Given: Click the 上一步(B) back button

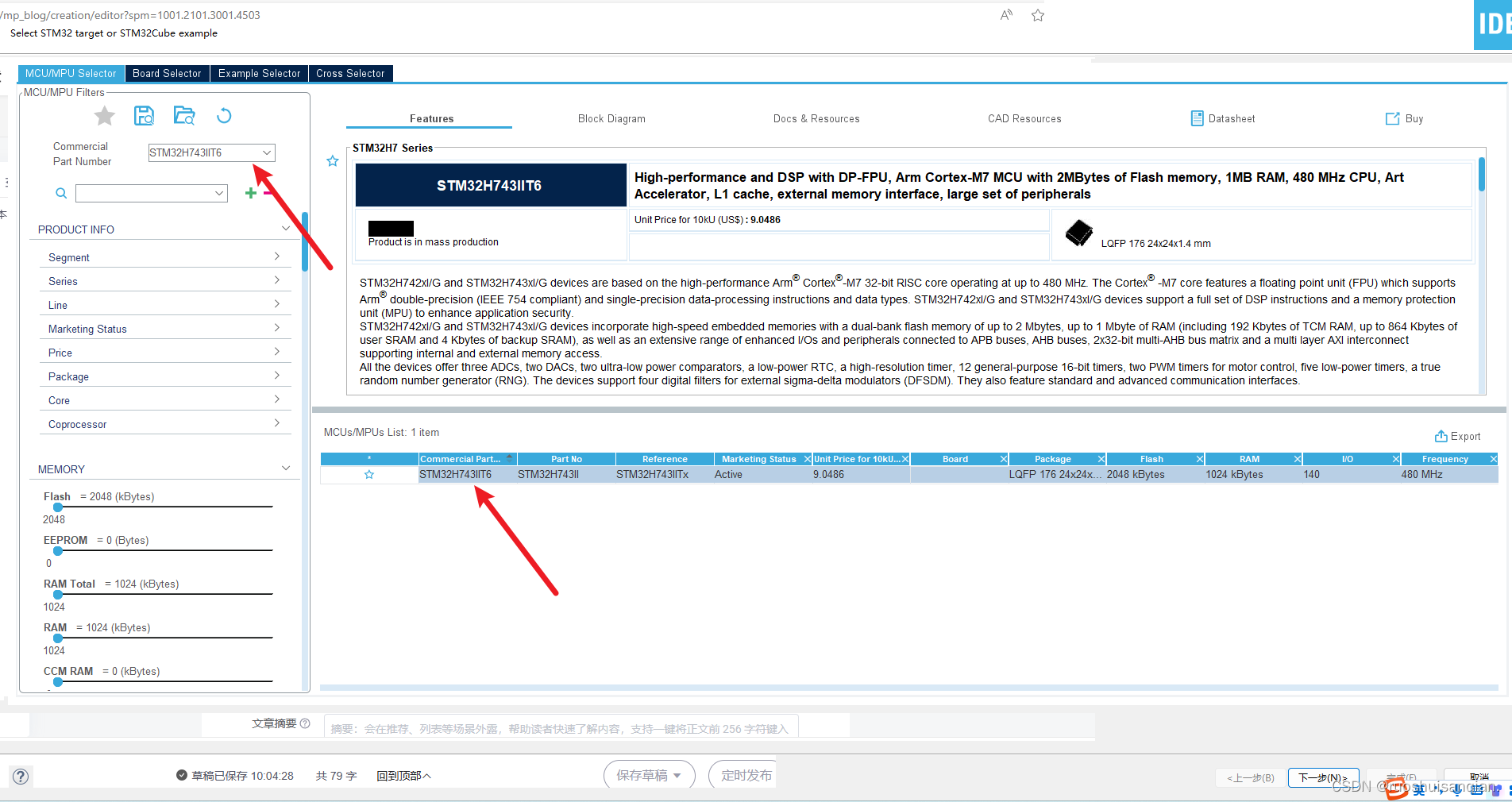Looking at the screenshot, I should (1251, 777).
